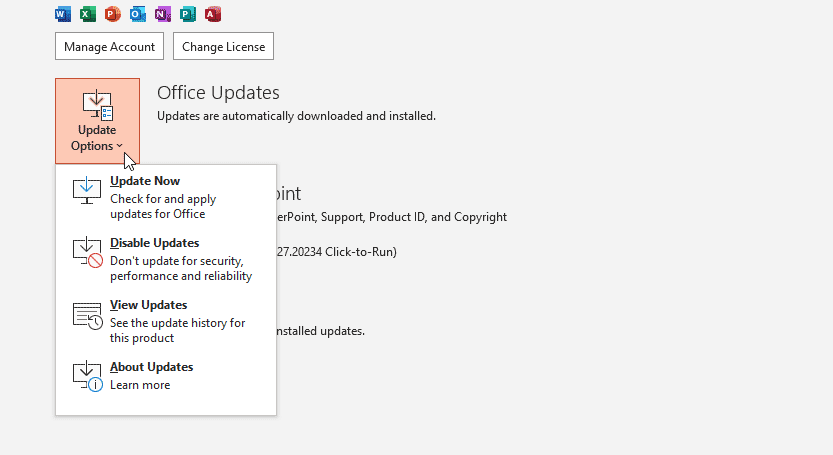Image resolution: width=833 pixels, height=455 pixels.
Task: Click the Publisher app icon
Action: 187,14
